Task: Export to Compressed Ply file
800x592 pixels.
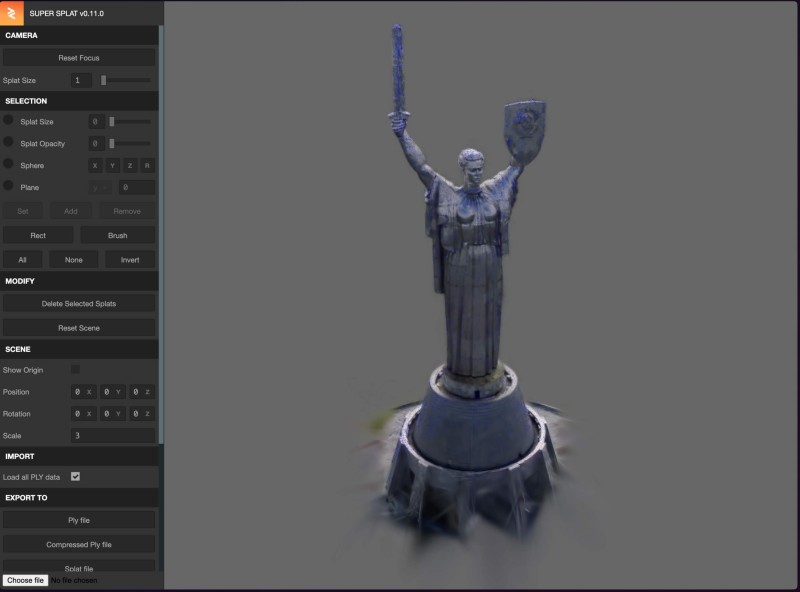Action: (79, 545)
